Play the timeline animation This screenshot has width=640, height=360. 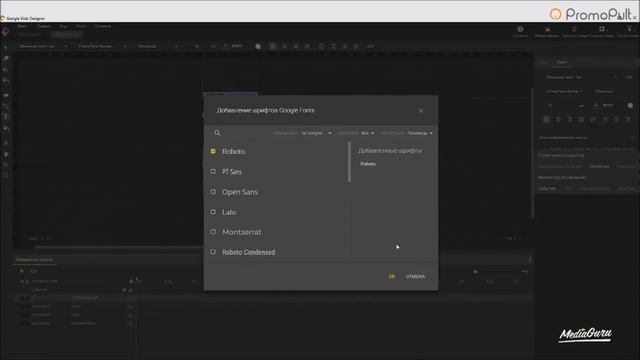[22, 271]
